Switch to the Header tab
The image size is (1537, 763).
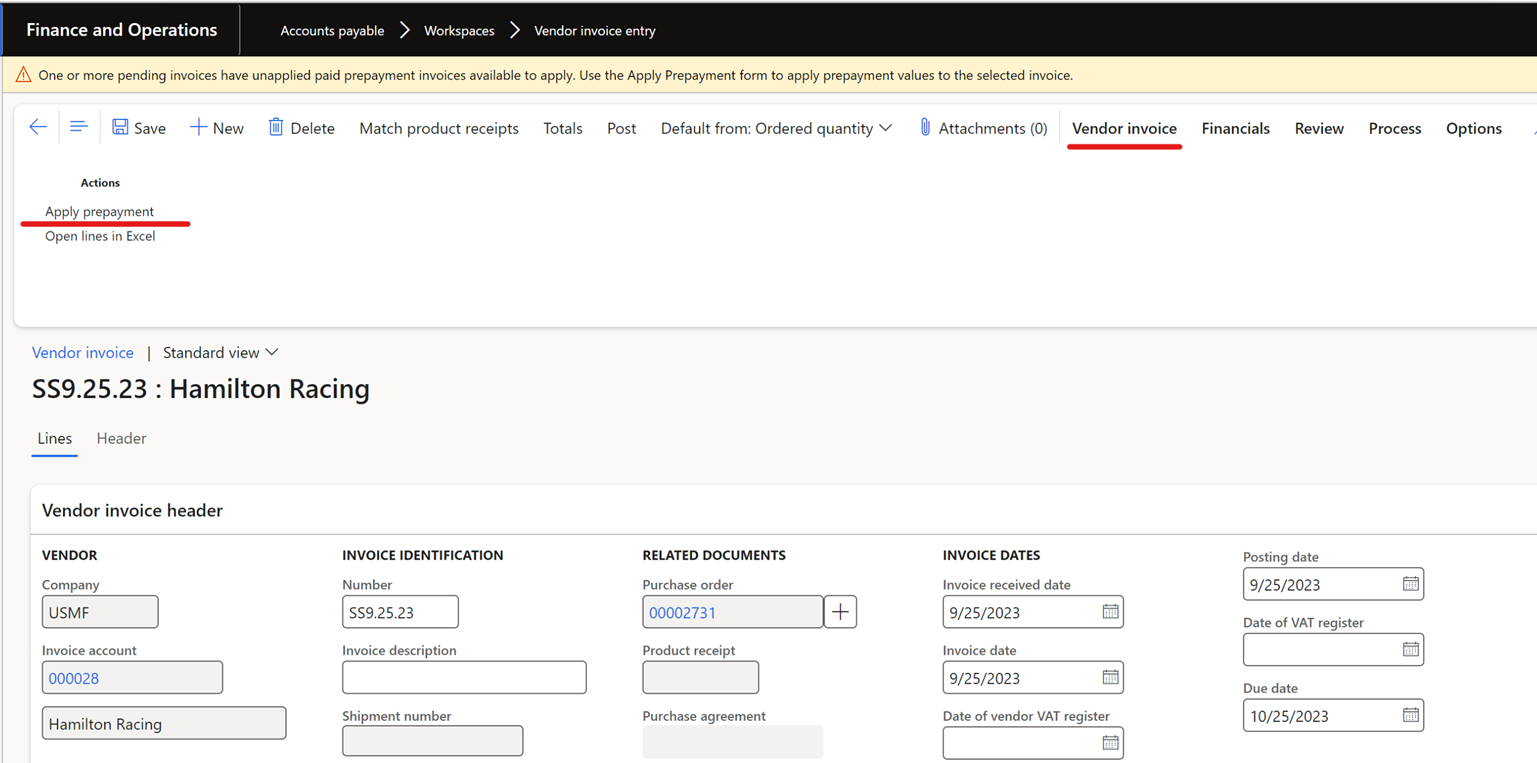pos(121,438)
